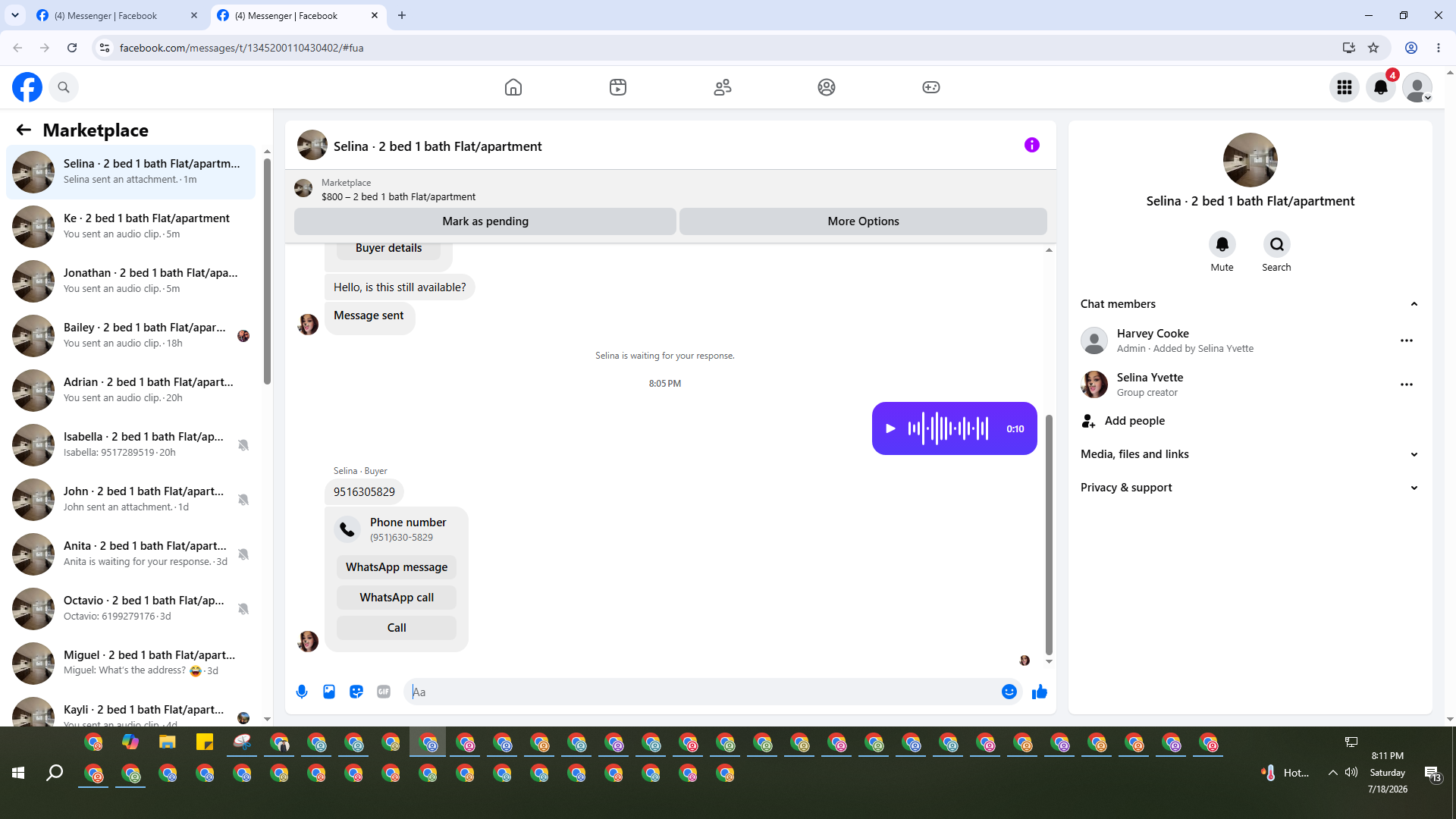
Task: Toggle muted bell on Octavio conversation
Action: [243, 609]
